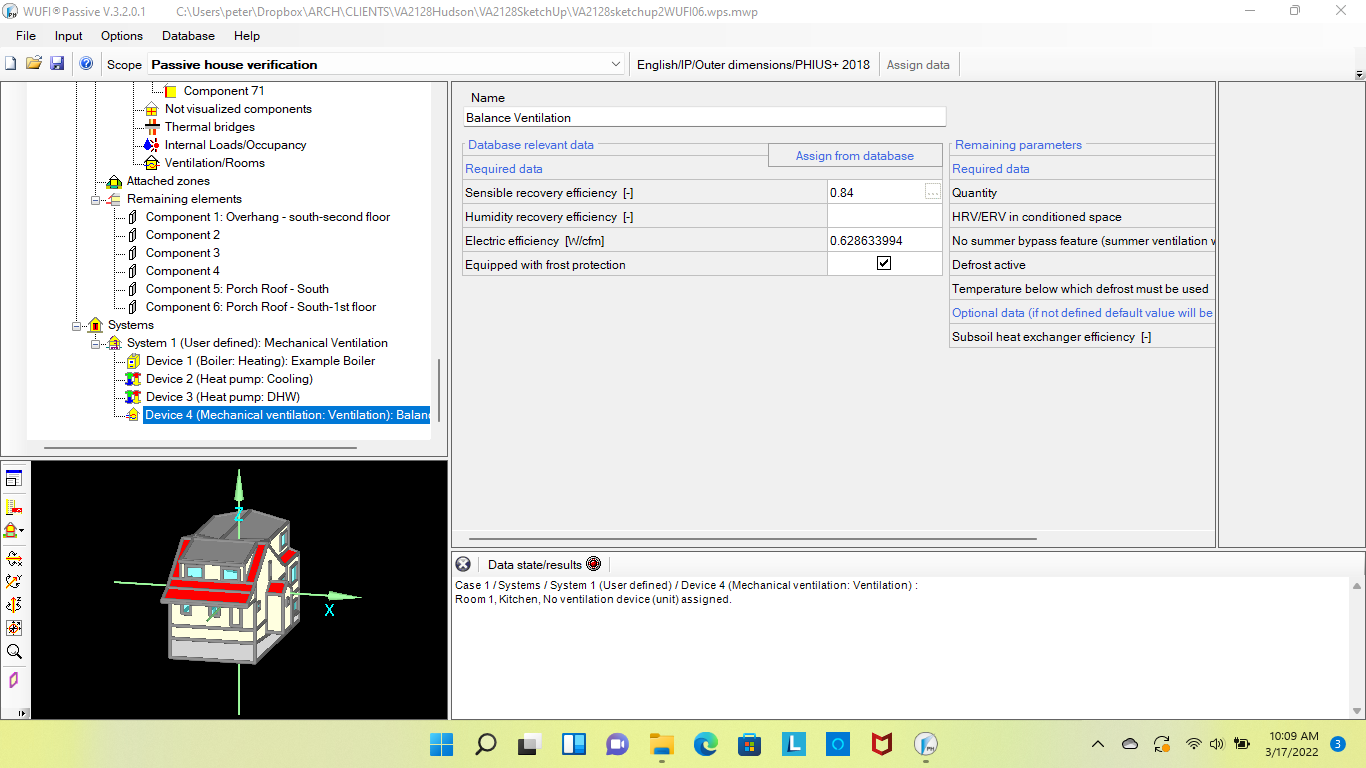Click the center view compass icon

click(13, 628)
